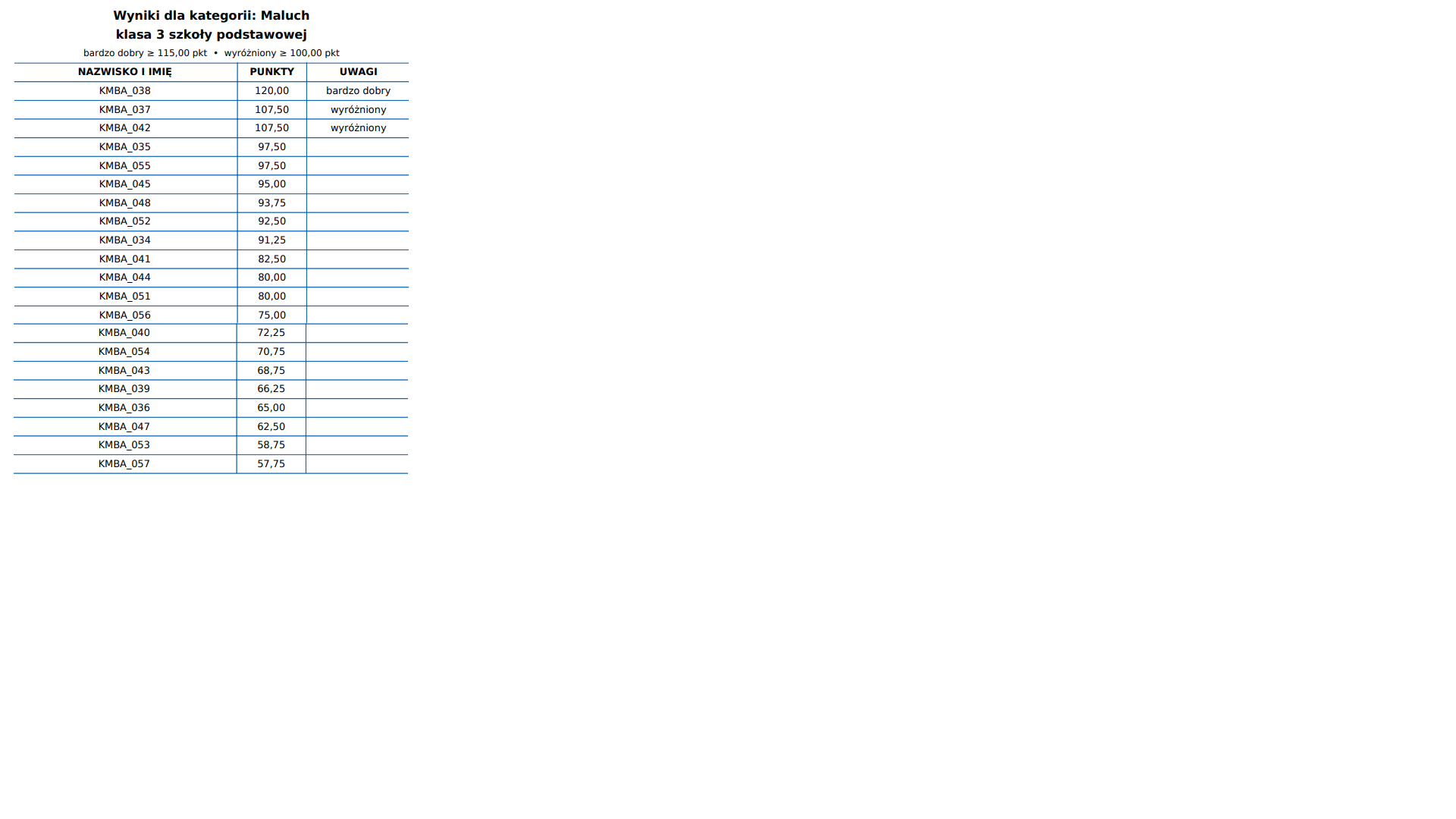Click the 'wyróżniony ≥ 100,00 pkt' threshold text
Viewport: 1456px width, 819px height.
pyautogui.click(x=282, y=53)
